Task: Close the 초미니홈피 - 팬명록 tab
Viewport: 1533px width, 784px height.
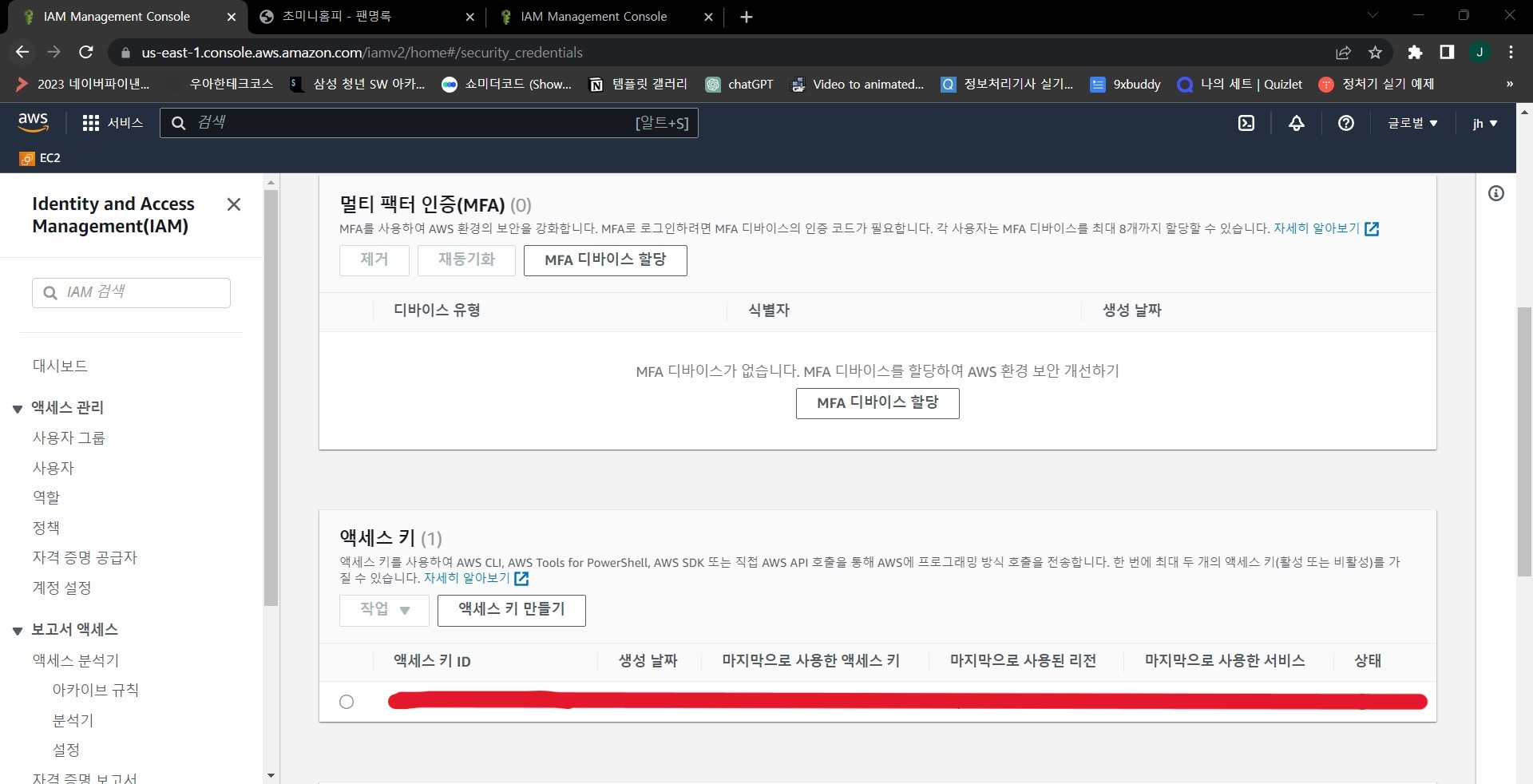Action: pos(469,17)
